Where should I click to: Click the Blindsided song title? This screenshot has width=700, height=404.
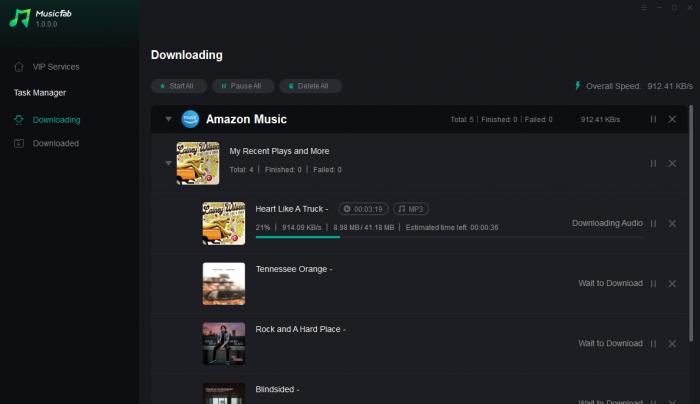[x=277, y=389]
